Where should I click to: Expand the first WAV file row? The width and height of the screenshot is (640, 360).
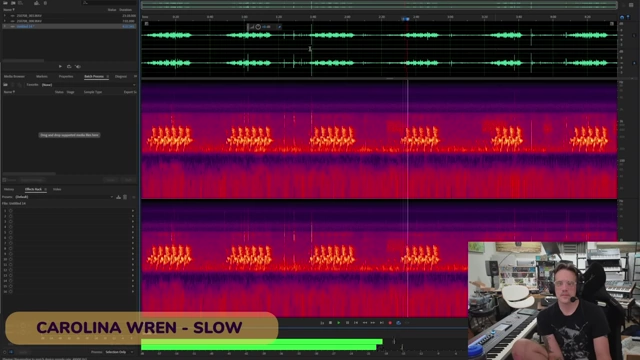click(x=4, y=16)
